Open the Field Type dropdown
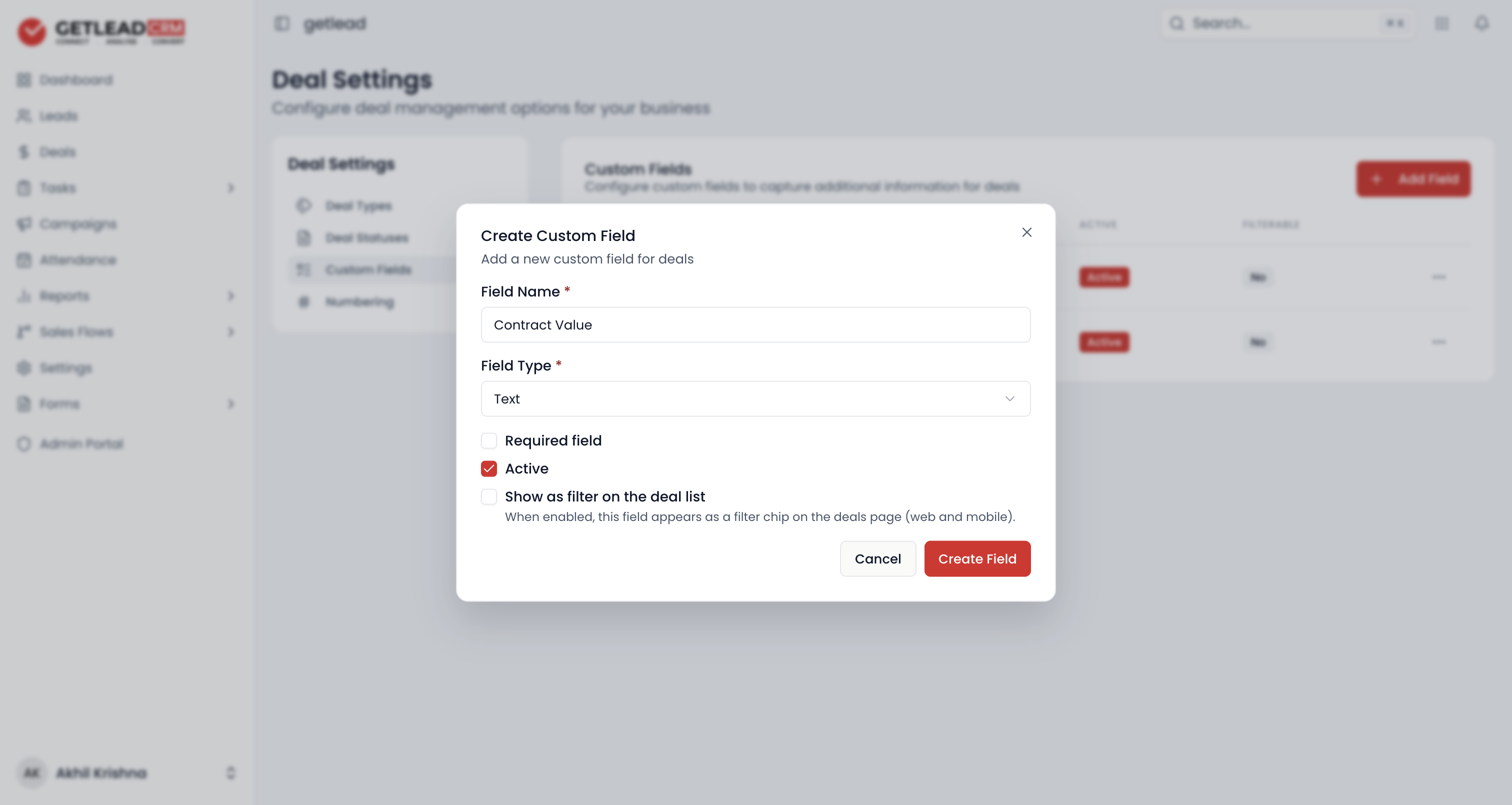This screenshot has height=805, width=1512. [755, 398]
